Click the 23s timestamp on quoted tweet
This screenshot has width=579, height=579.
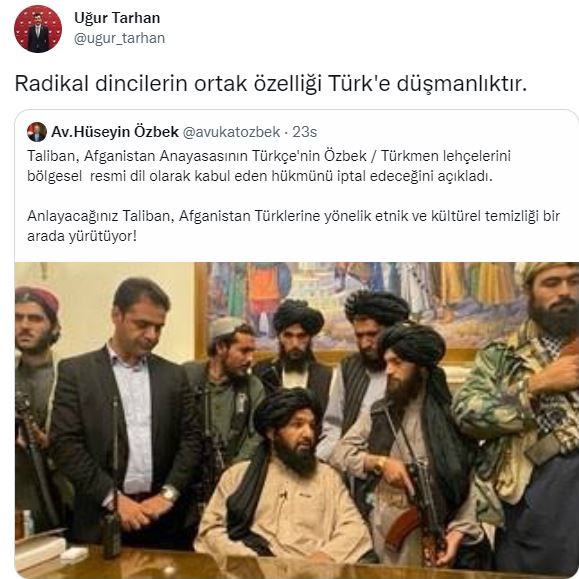[305, 132]
